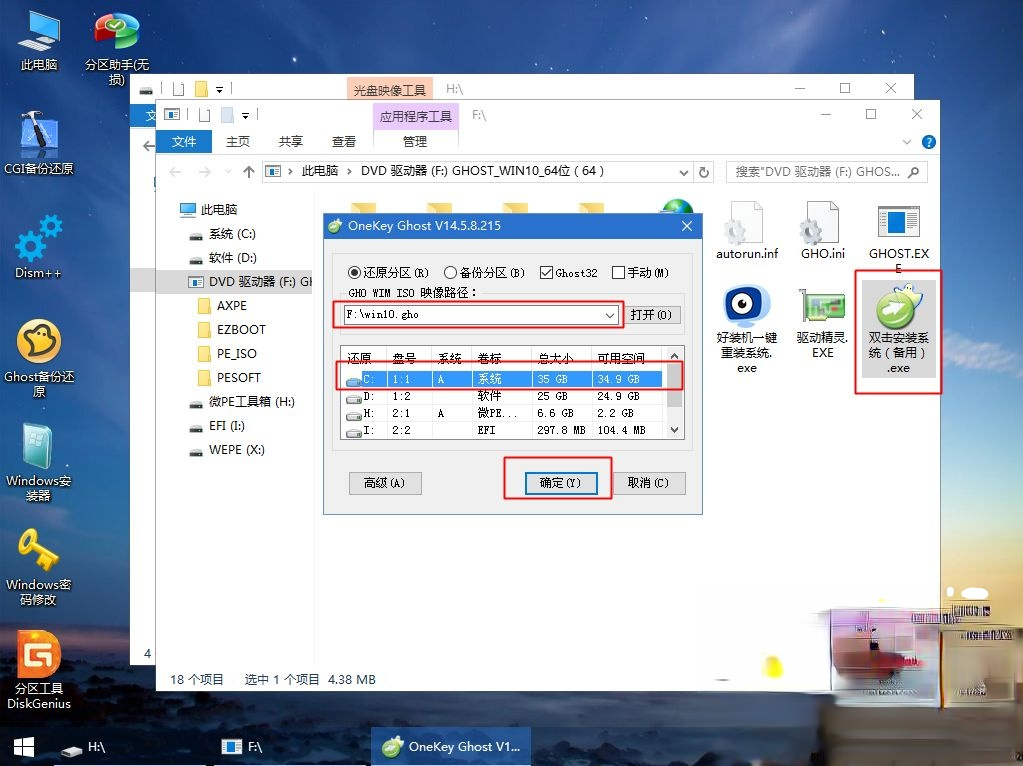The height and width of the screenshot is (766, 1023).
Task: Select partition row D: 1:2 软件
Action: pos(502,396)
